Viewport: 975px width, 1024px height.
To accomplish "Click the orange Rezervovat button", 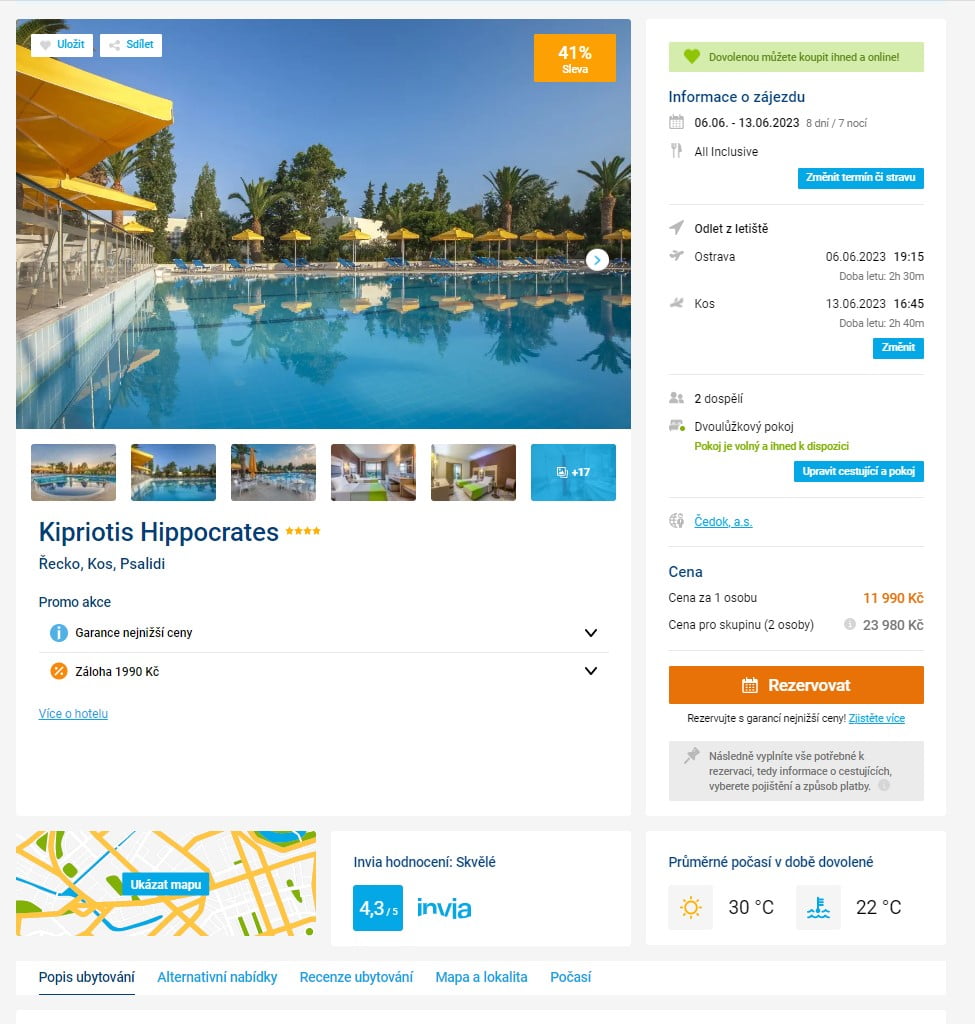I will tap(795, 685).
